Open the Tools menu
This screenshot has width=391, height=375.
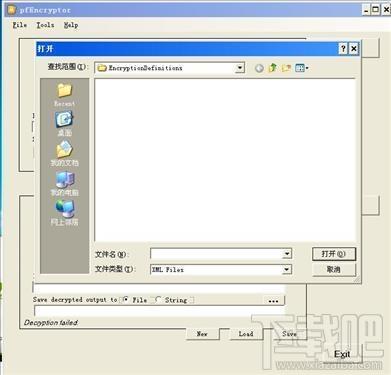coord(45,25)
